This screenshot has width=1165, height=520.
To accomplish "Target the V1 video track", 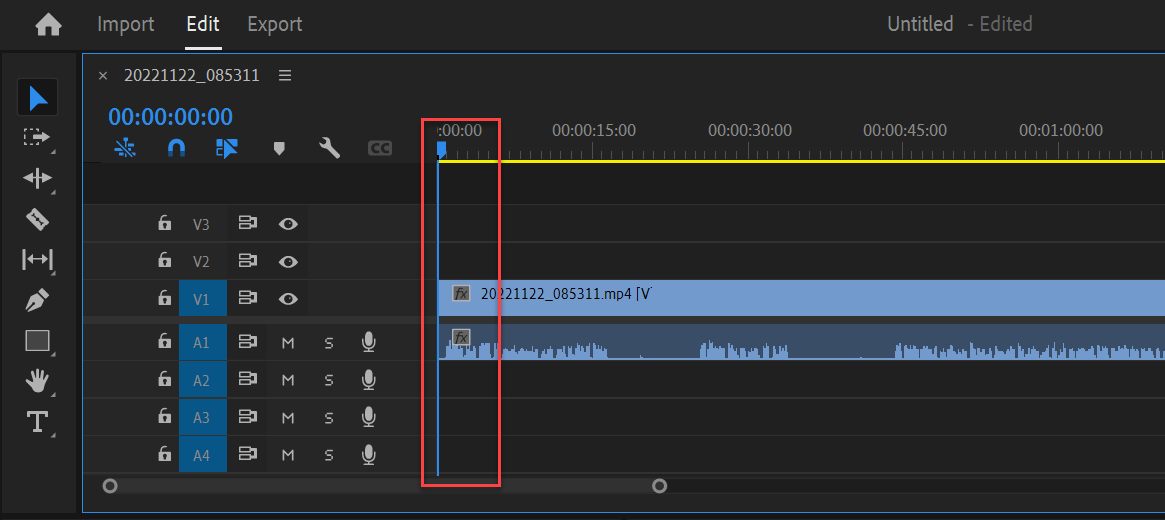I will click(x=201, y=299).
